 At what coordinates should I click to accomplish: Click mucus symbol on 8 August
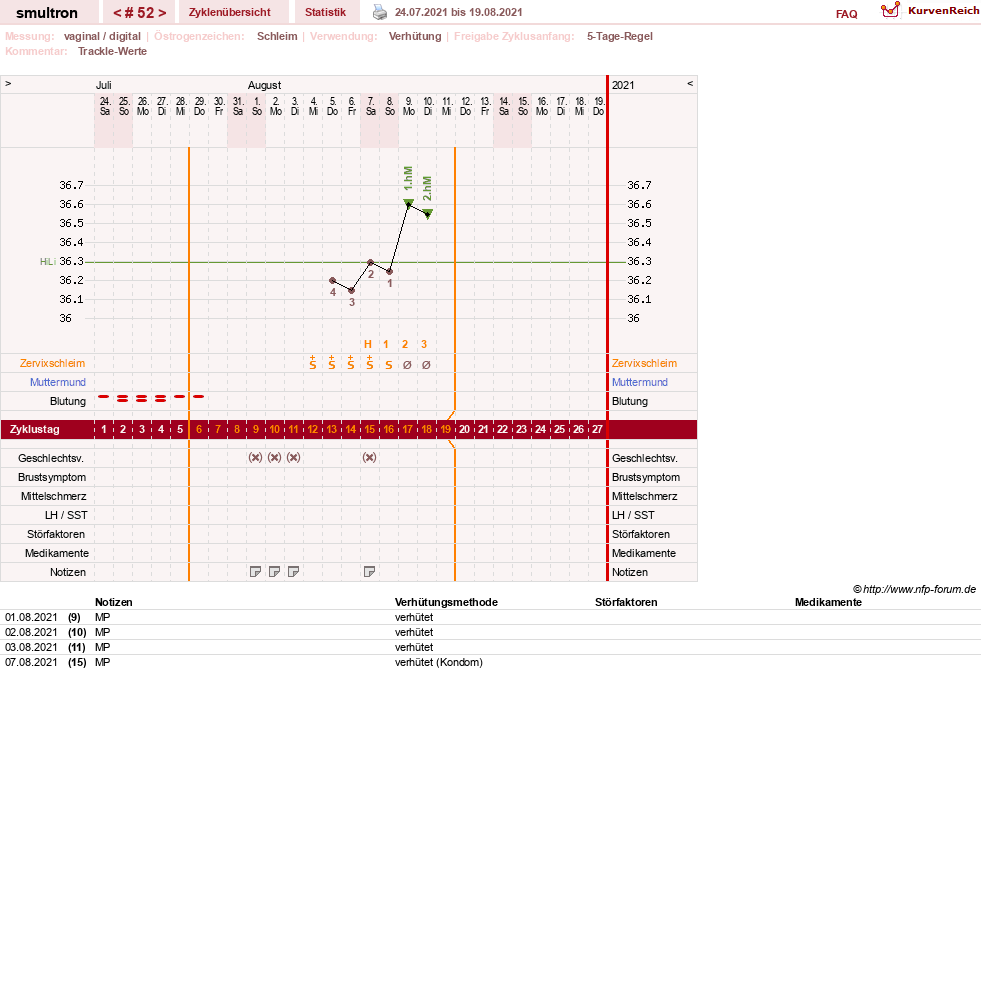pos(389,365)
